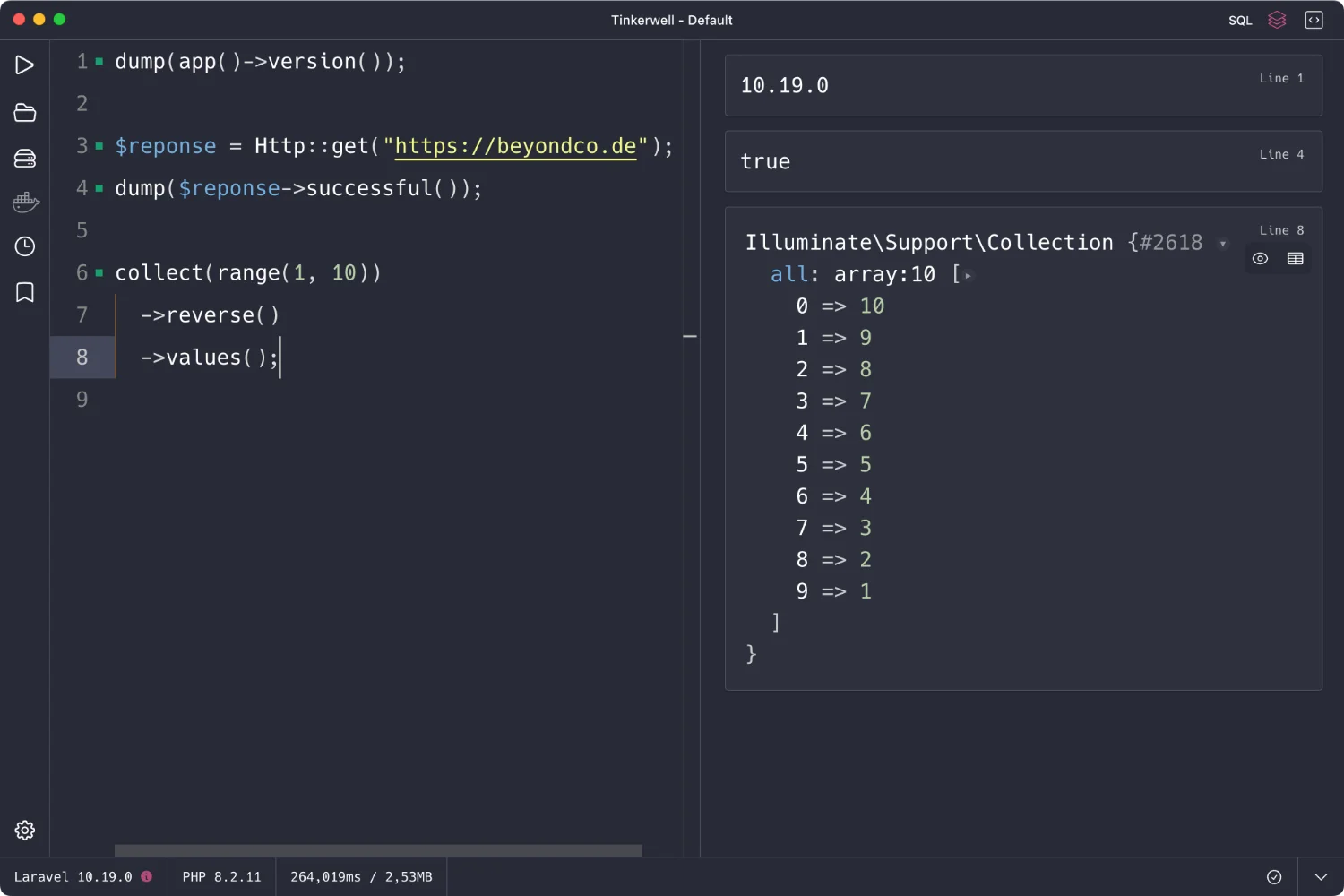Open settings with the gear icon
The height and width of the screenshot is (896, 1344).
click(25, 831)
